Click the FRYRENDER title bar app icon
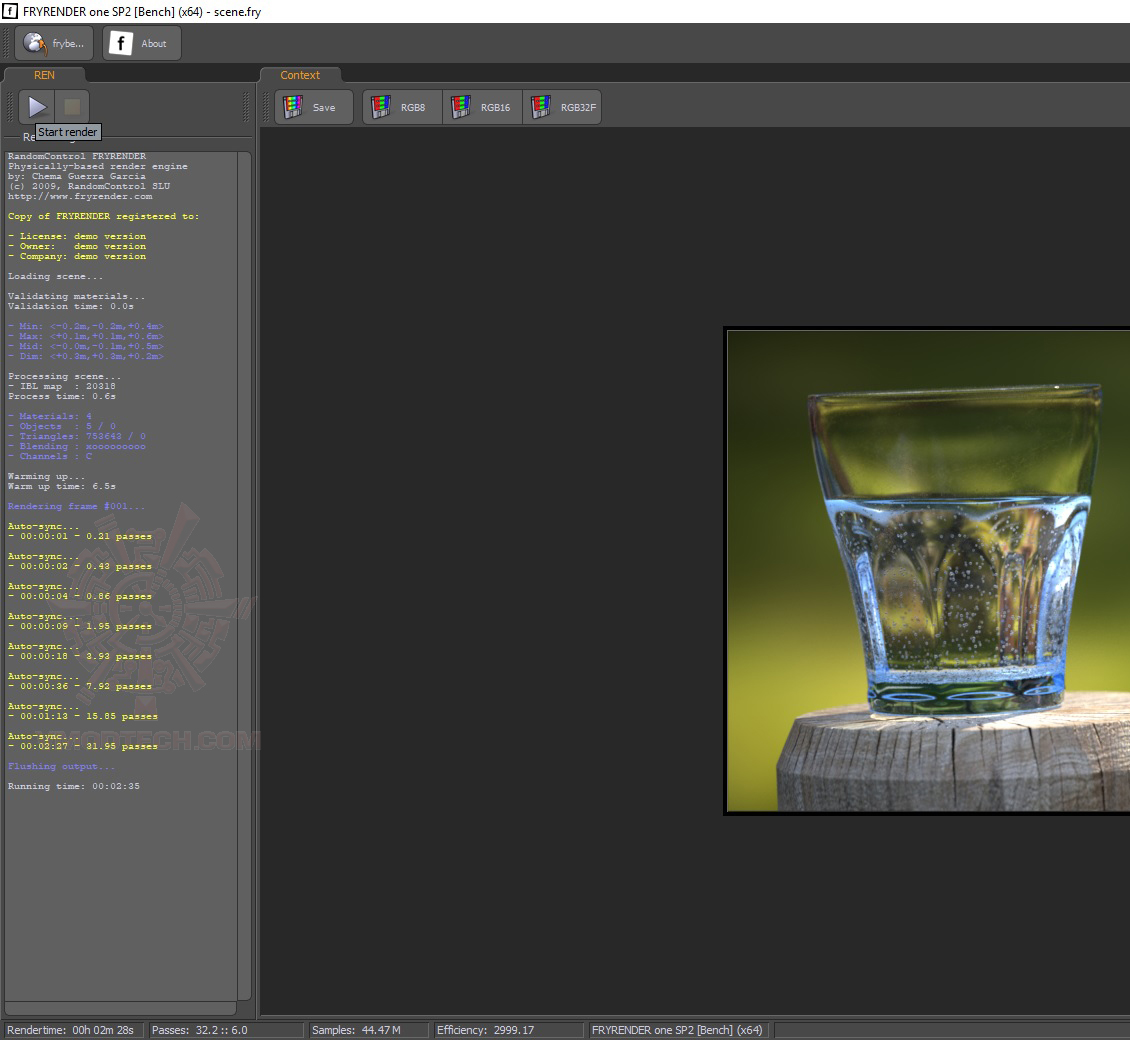This screenshot has width=1130, height=1040. [10, 11]
